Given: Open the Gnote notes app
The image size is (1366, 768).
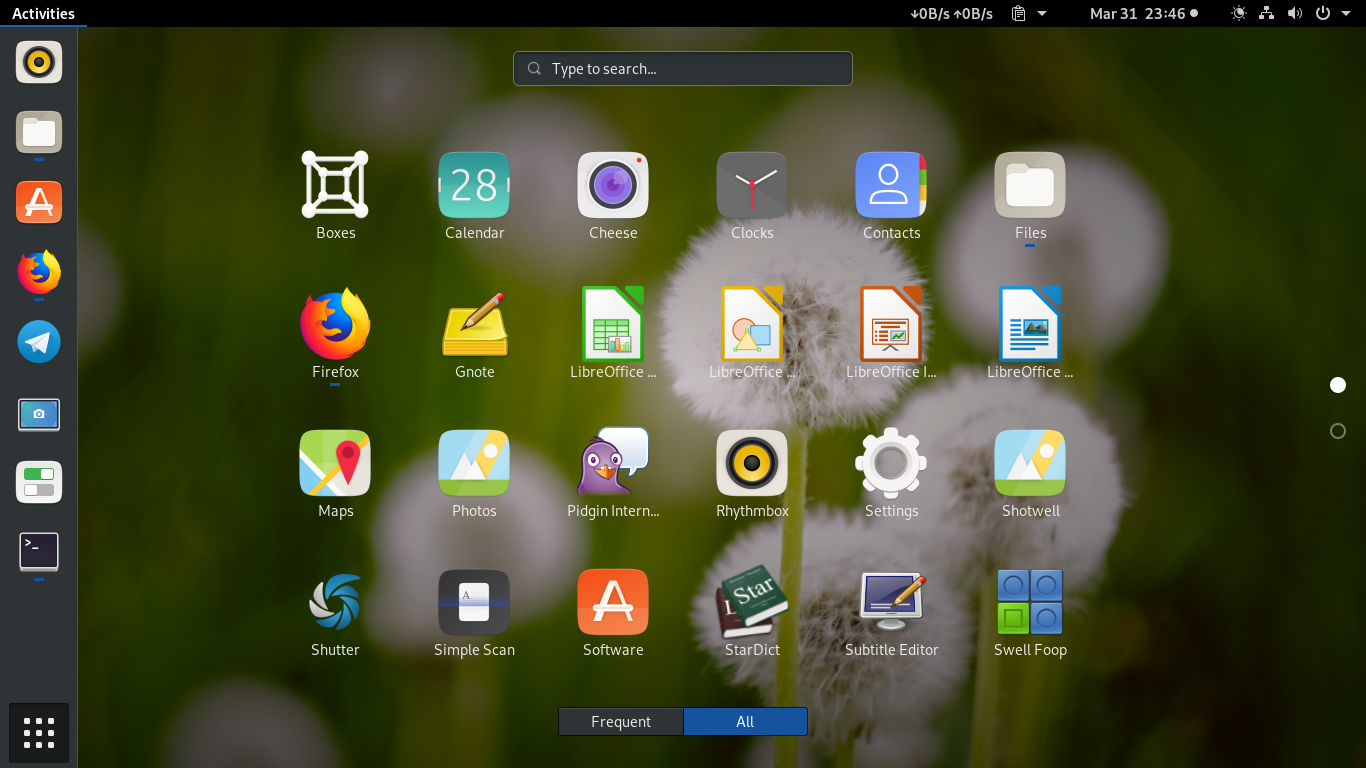Looking at the screenshot, I should click(x=474, y=324).
